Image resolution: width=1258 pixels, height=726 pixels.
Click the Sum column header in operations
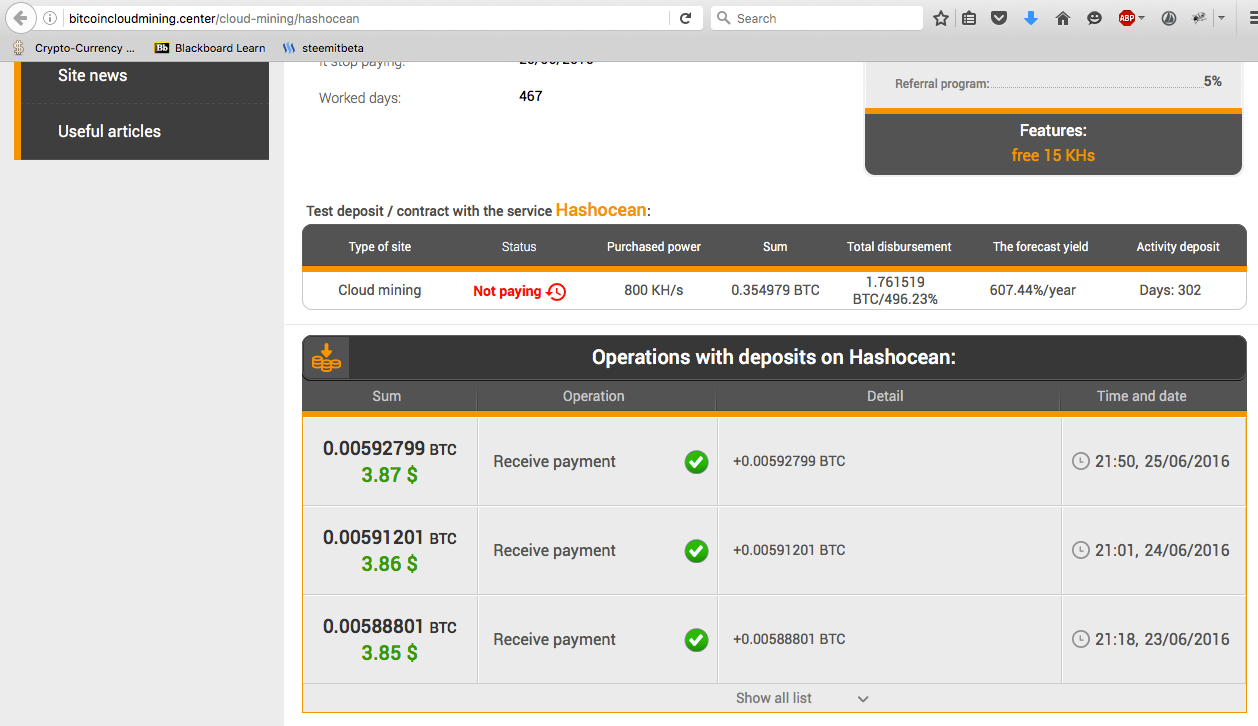(x=387, y=396)
